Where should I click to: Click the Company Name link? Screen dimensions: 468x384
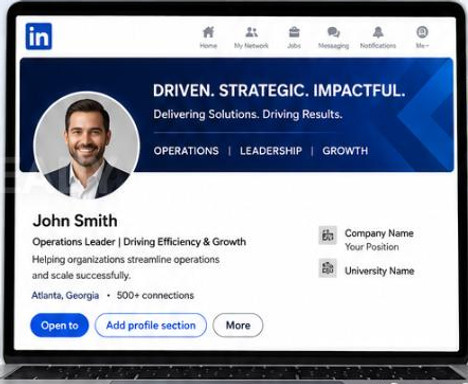coord(379,233)
